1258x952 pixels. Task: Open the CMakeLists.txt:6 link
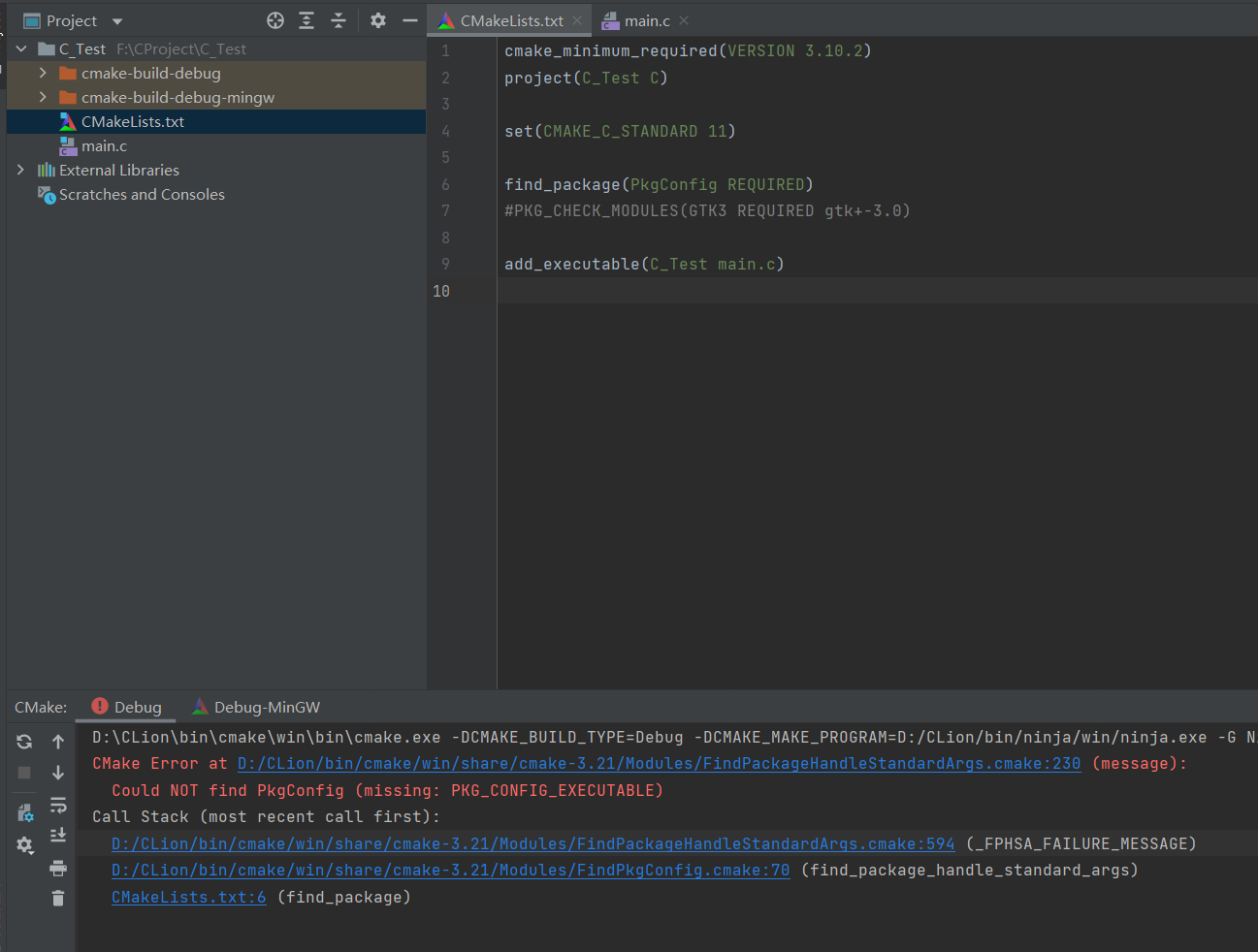click(x=188, y=898)
